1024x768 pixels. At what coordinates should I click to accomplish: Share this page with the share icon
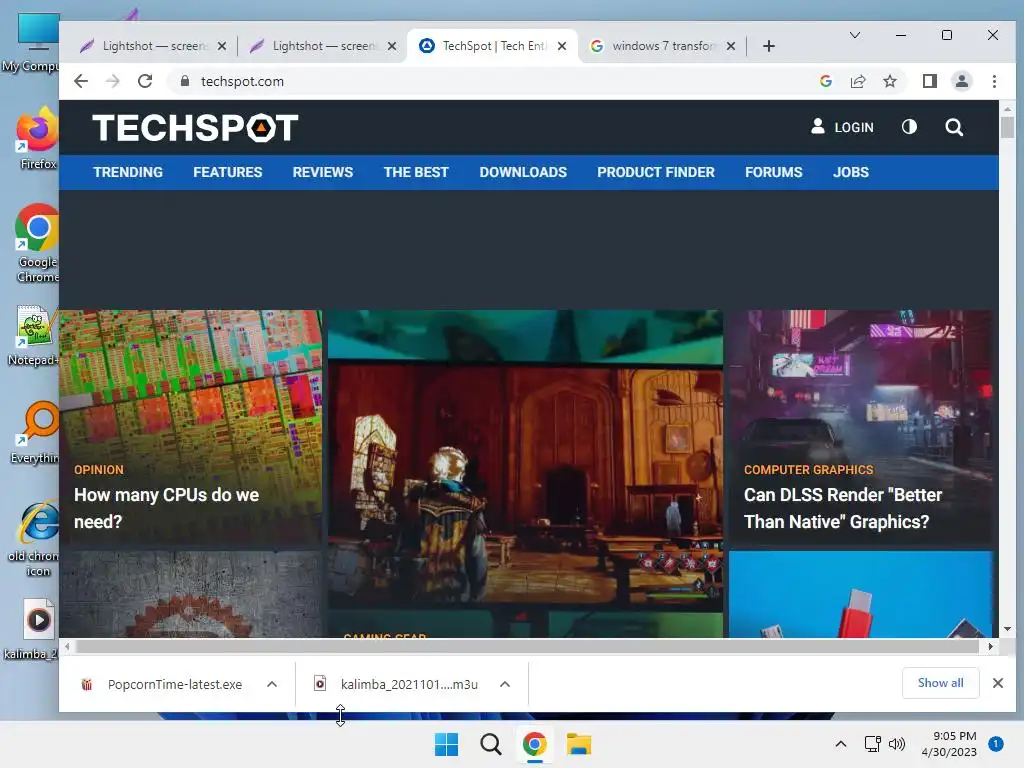[x=858, y=81]
